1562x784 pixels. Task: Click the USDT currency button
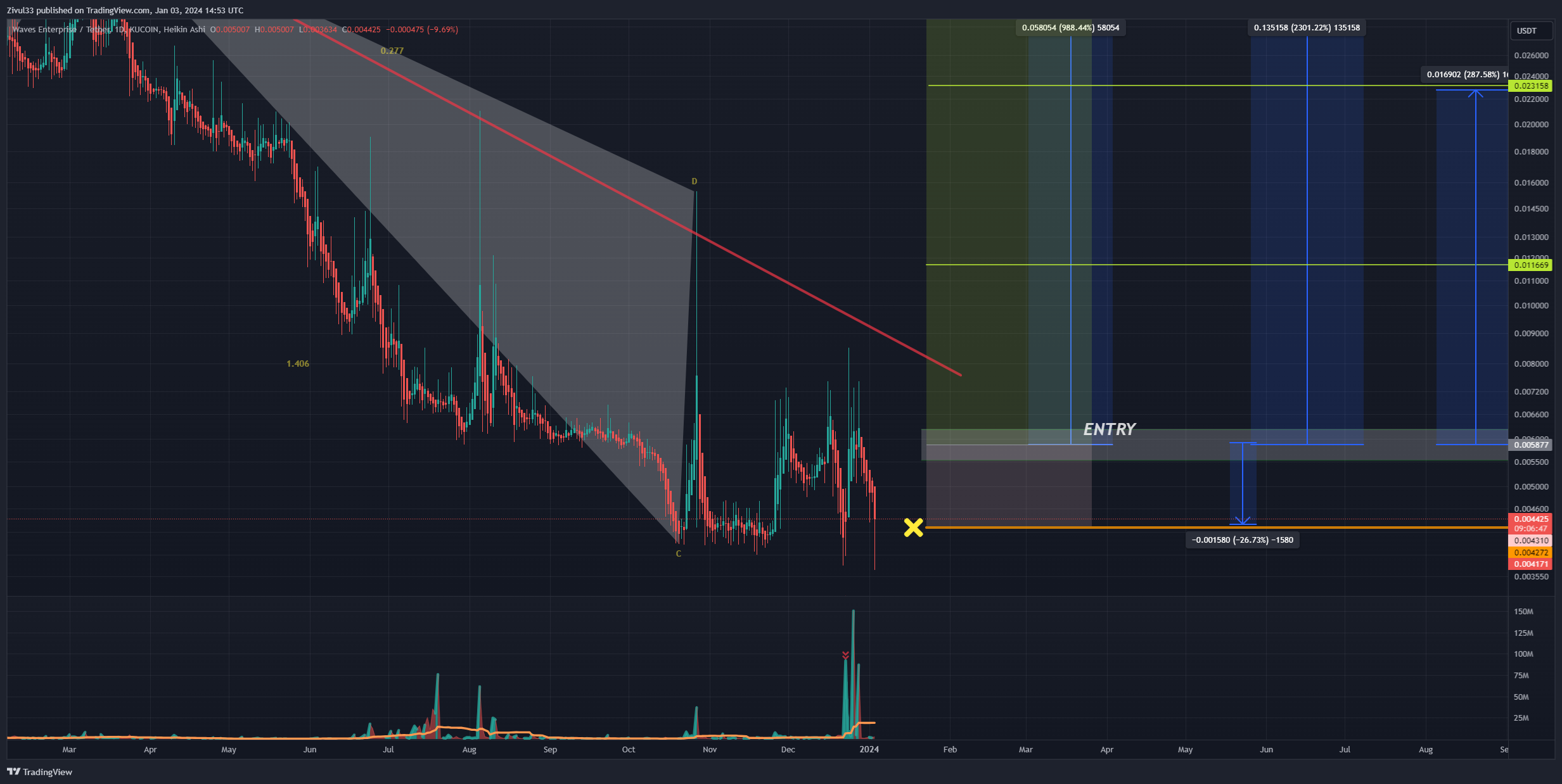click(1531, 30)
